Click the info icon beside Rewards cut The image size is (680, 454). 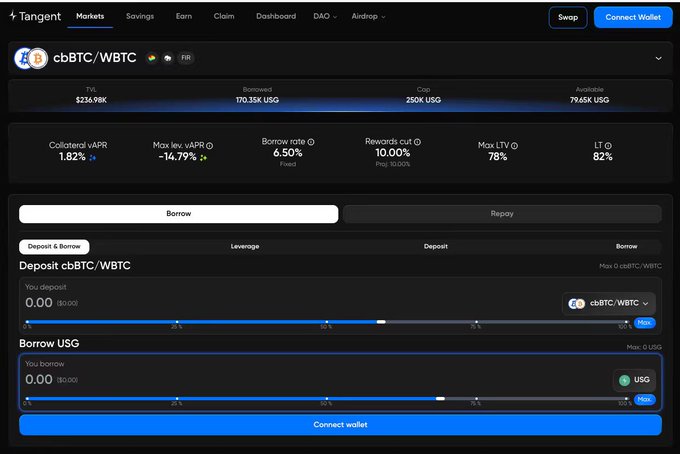(x=417, y=142)
